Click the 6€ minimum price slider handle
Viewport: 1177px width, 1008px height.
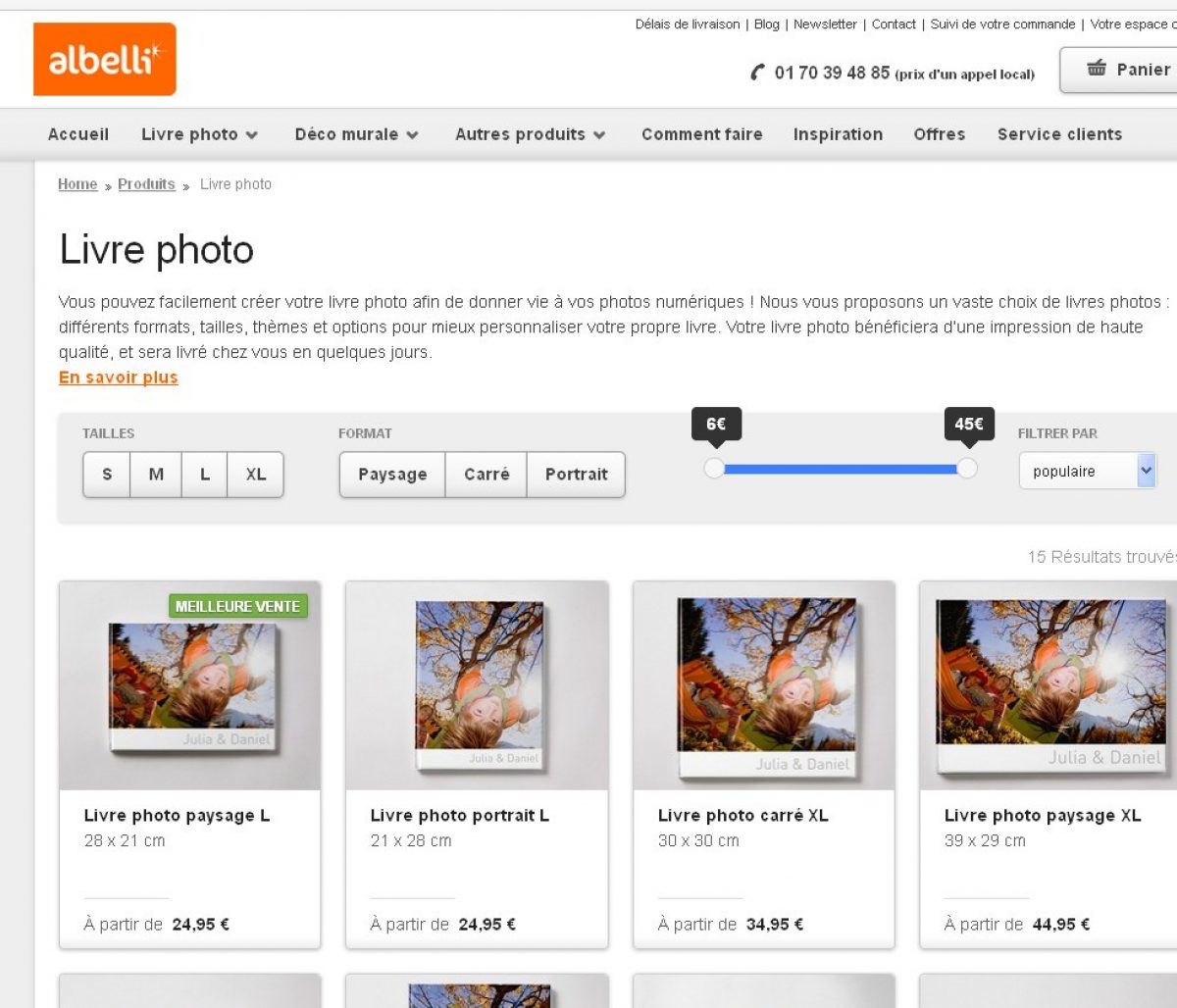[714, 469]
